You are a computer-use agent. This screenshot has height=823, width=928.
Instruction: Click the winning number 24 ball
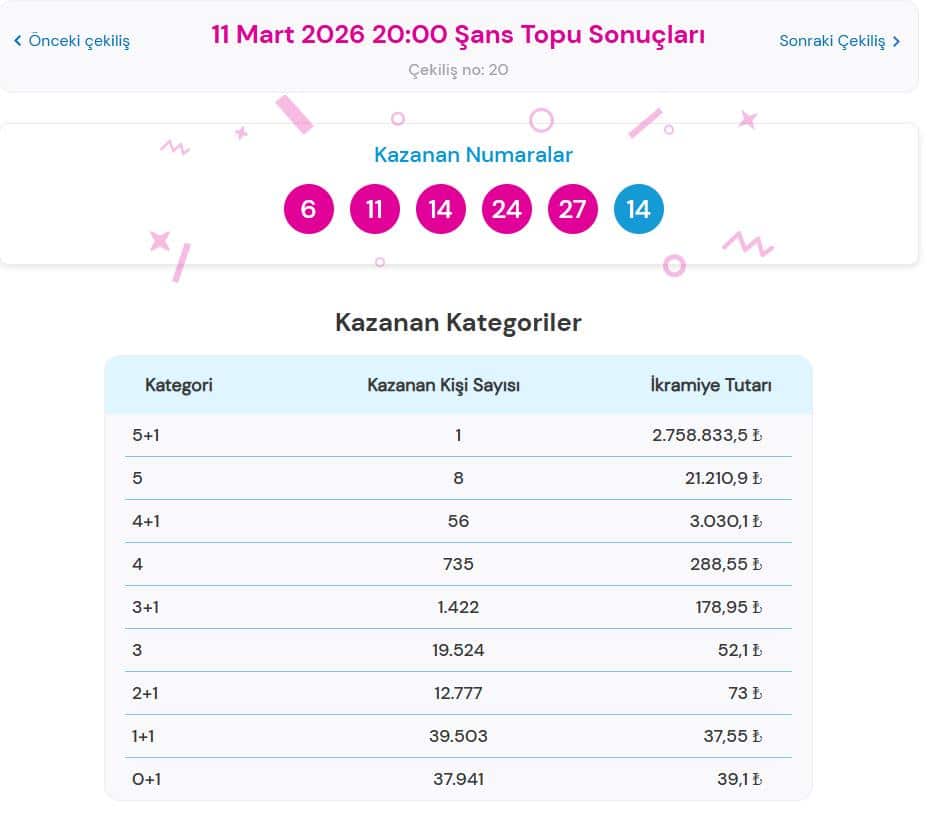[x=506, y=209]
